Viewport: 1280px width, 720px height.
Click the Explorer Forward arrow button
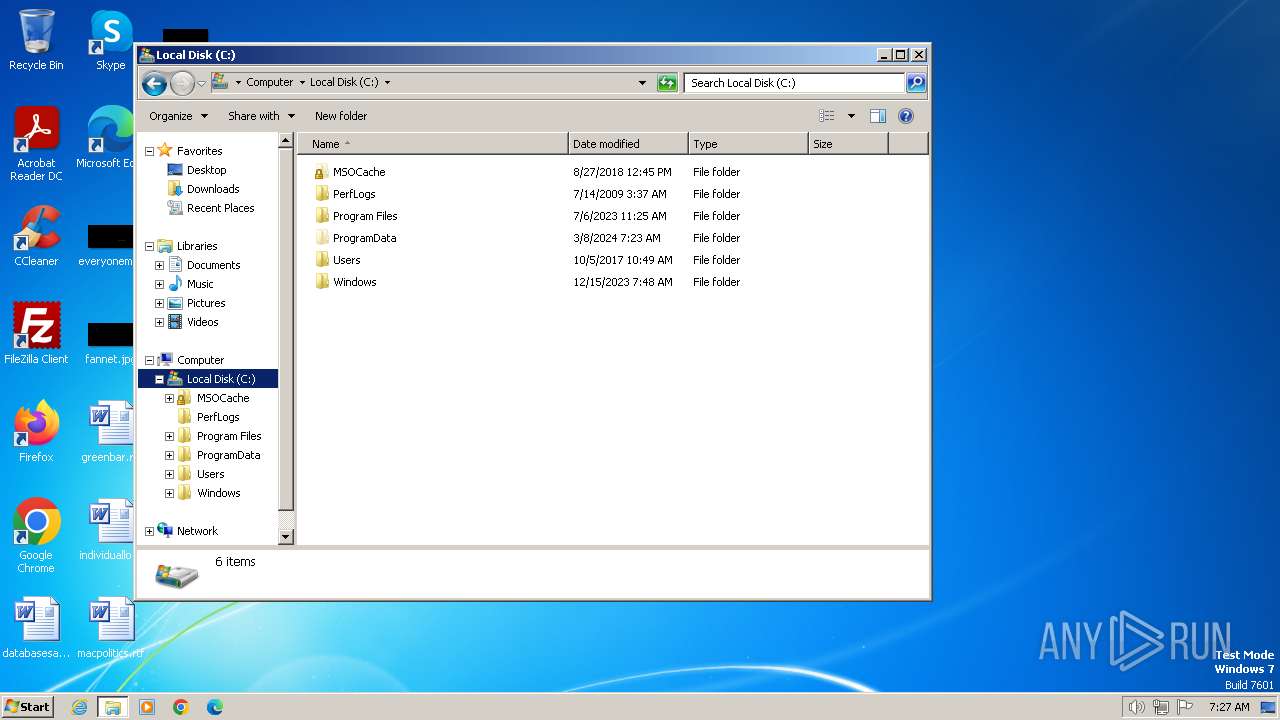point(182,83)
